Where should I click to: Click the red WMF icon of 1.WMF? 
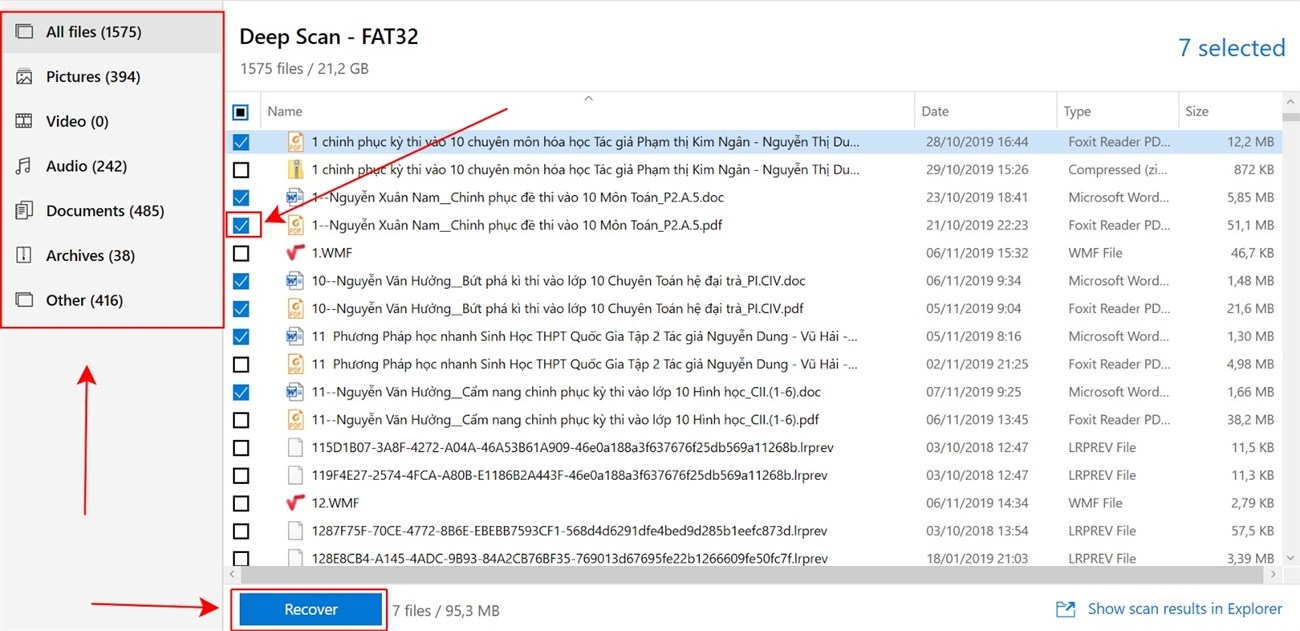(295, 253)
